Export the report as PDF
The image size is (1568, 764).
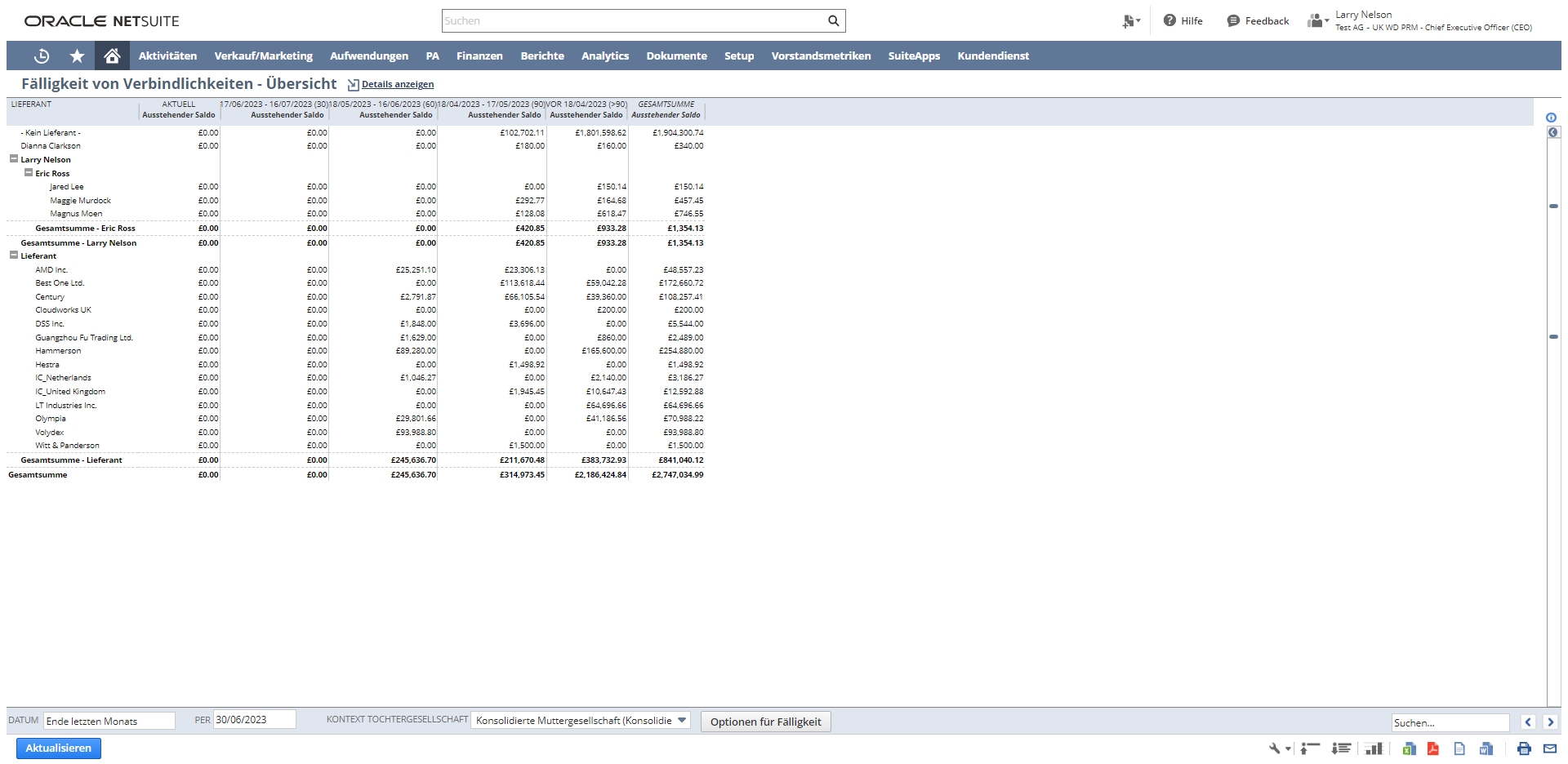(x=1432, y=748)
